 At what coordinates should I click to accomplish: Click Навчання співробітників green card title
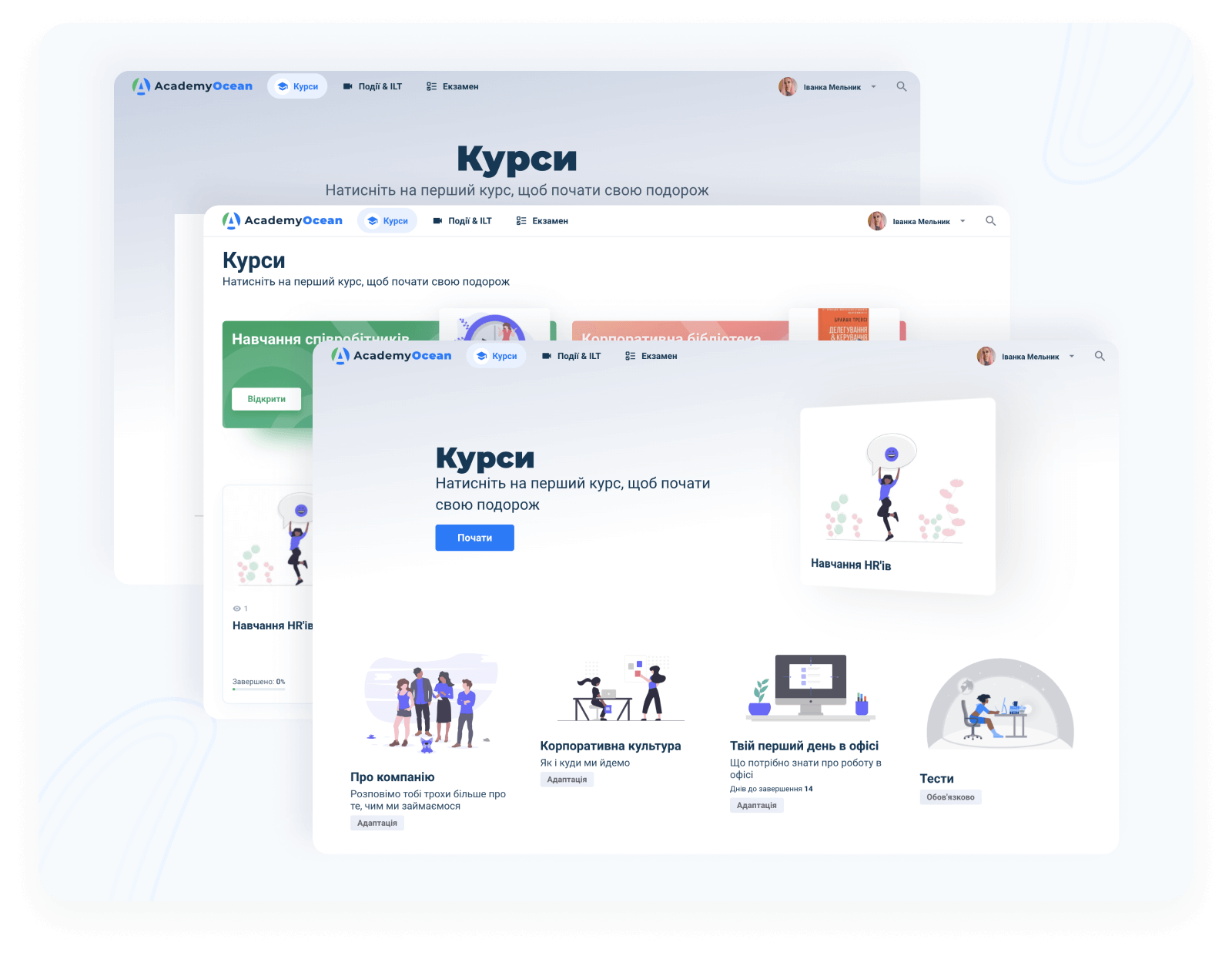(320, 337)
